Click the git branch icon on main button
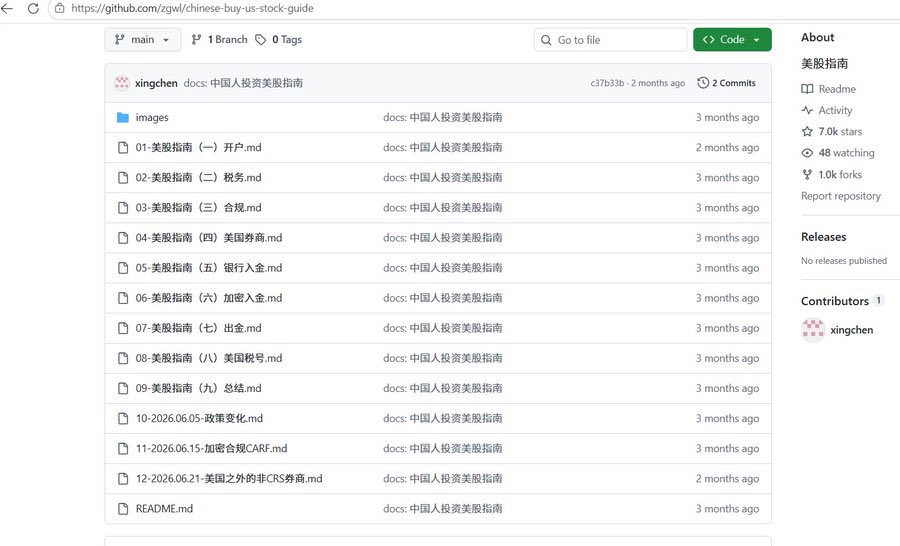The image size is (900, 546). click(x=119, y=40)
